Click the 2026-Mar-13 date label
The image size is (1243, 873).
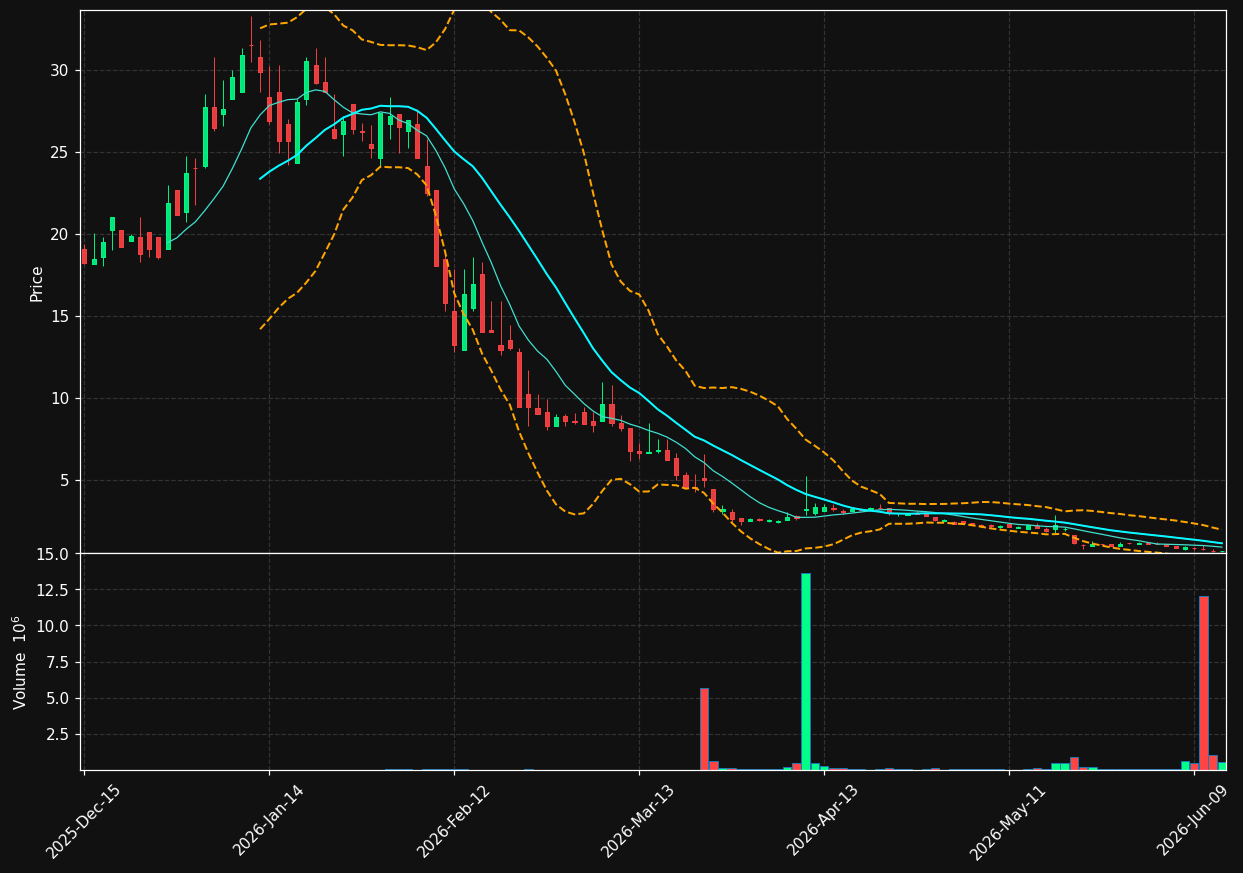coord(637,821)
